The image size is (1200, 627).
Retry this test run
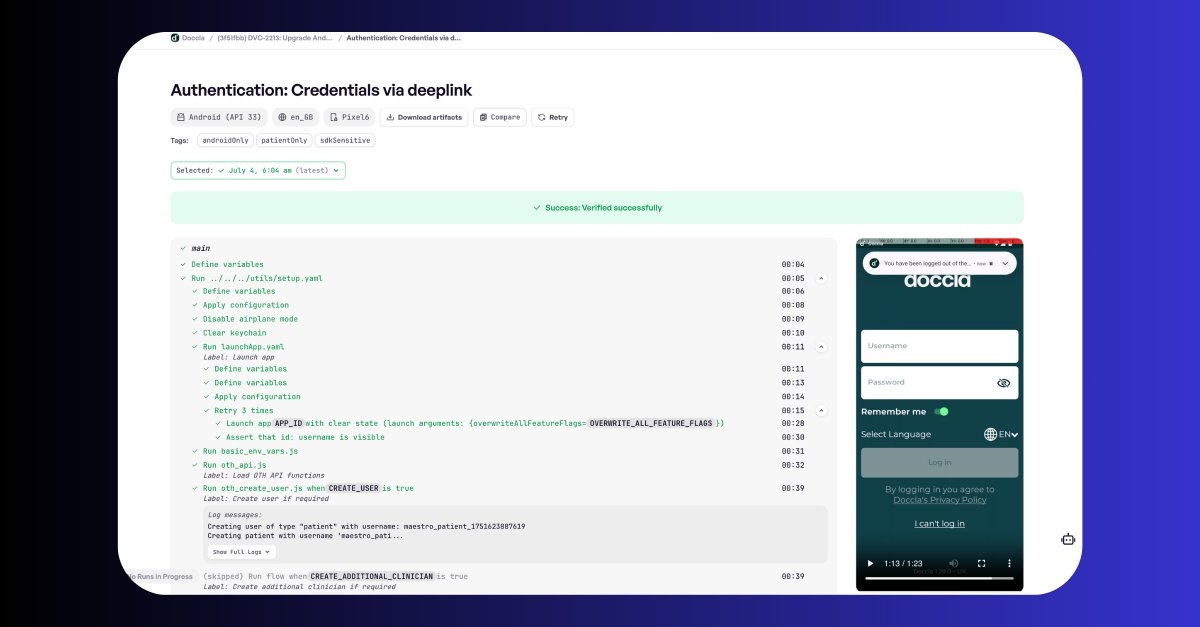(552, 117)
